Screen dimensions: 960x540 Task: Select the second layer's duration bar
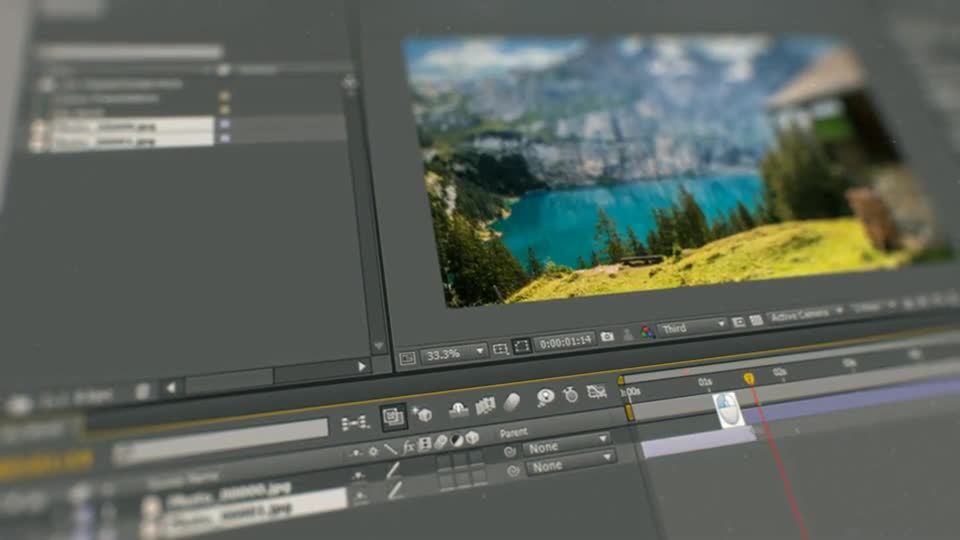[x=699, y=443]
